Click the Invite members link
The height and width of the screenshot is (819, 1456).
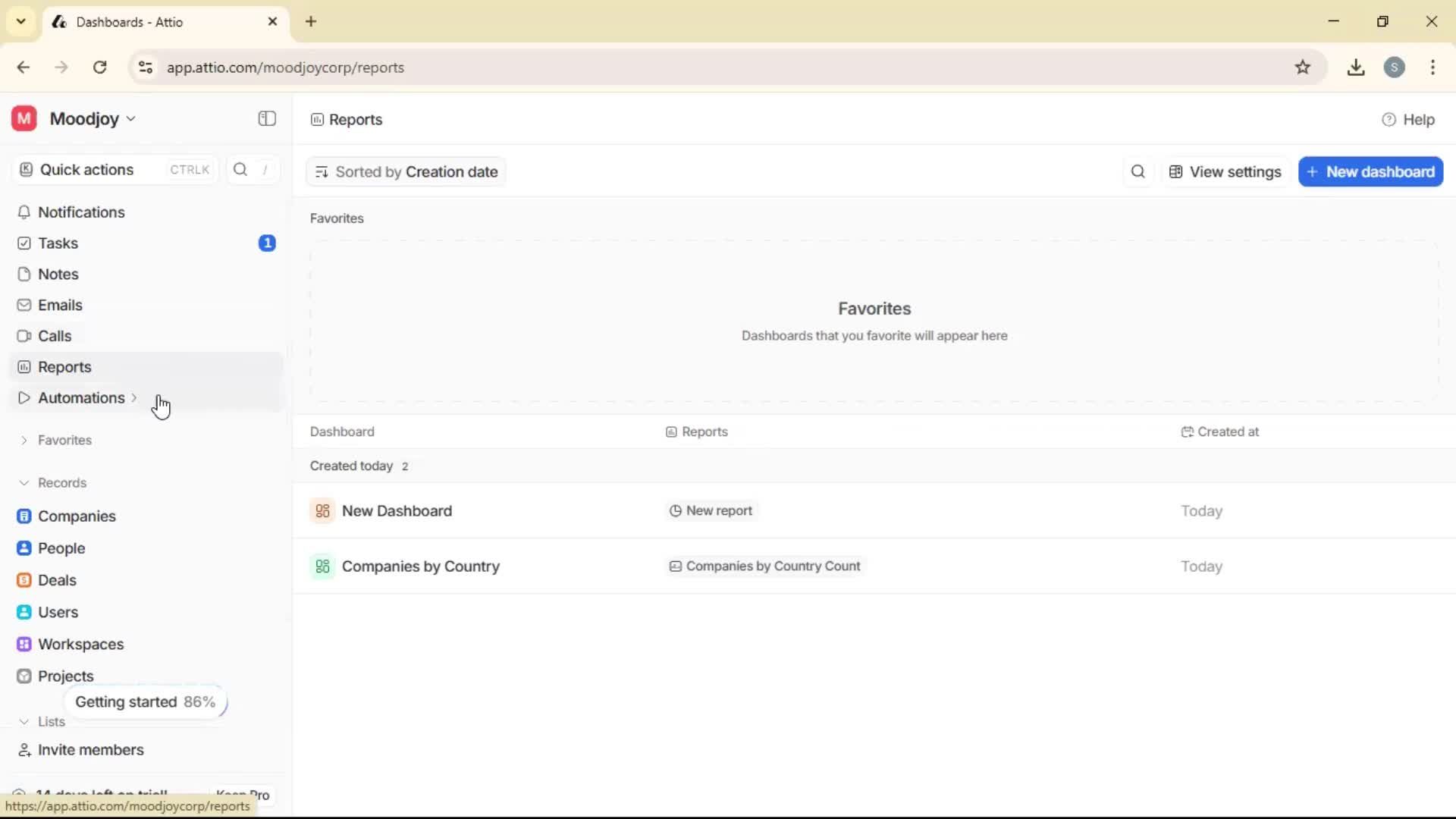(x=89, y=750)
